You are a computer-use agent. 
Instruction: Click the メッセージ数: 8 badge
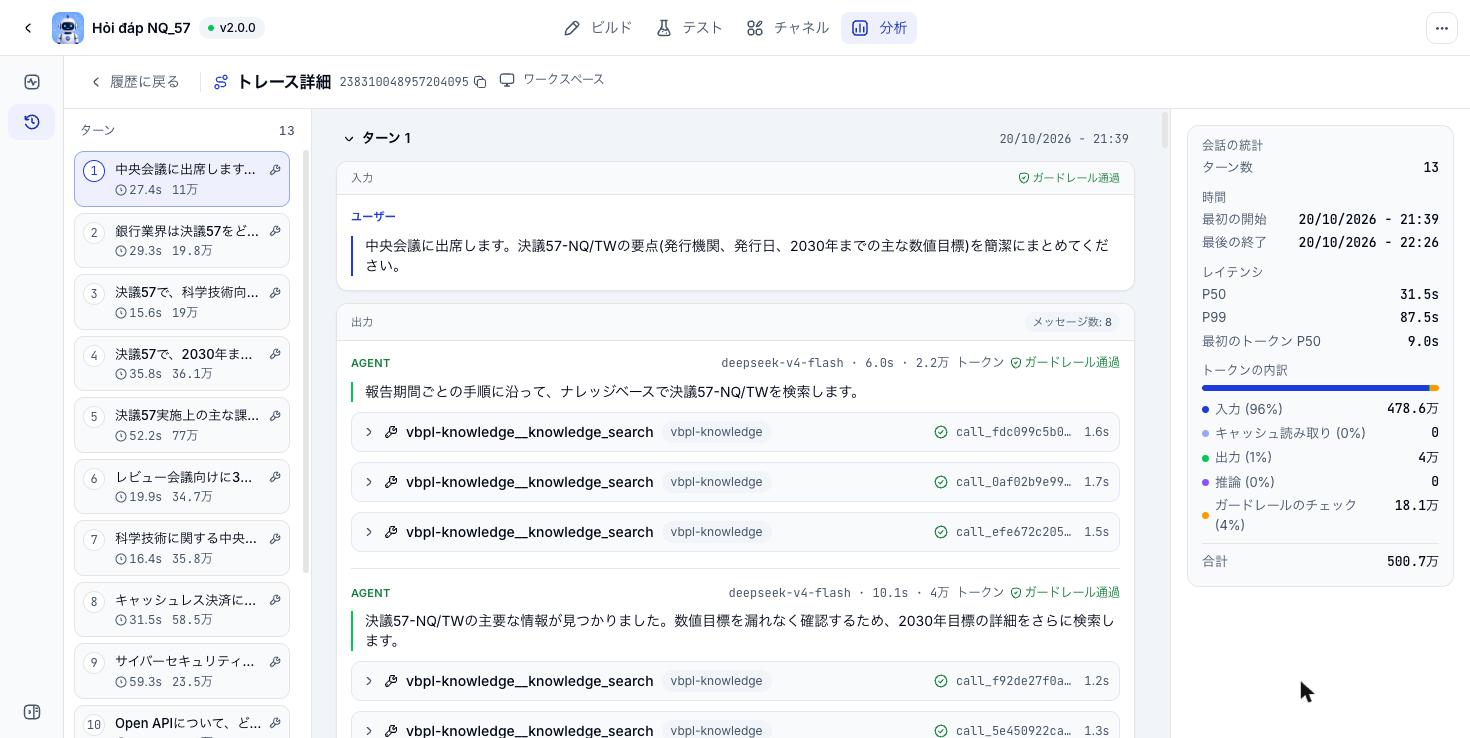pyautogui.click(x=1072, y=322)
